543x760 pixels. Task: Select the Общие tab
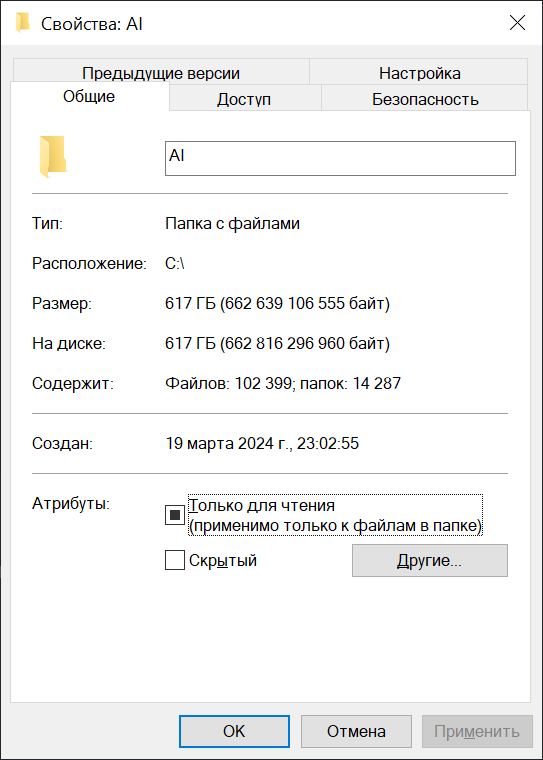coord(89,96)
